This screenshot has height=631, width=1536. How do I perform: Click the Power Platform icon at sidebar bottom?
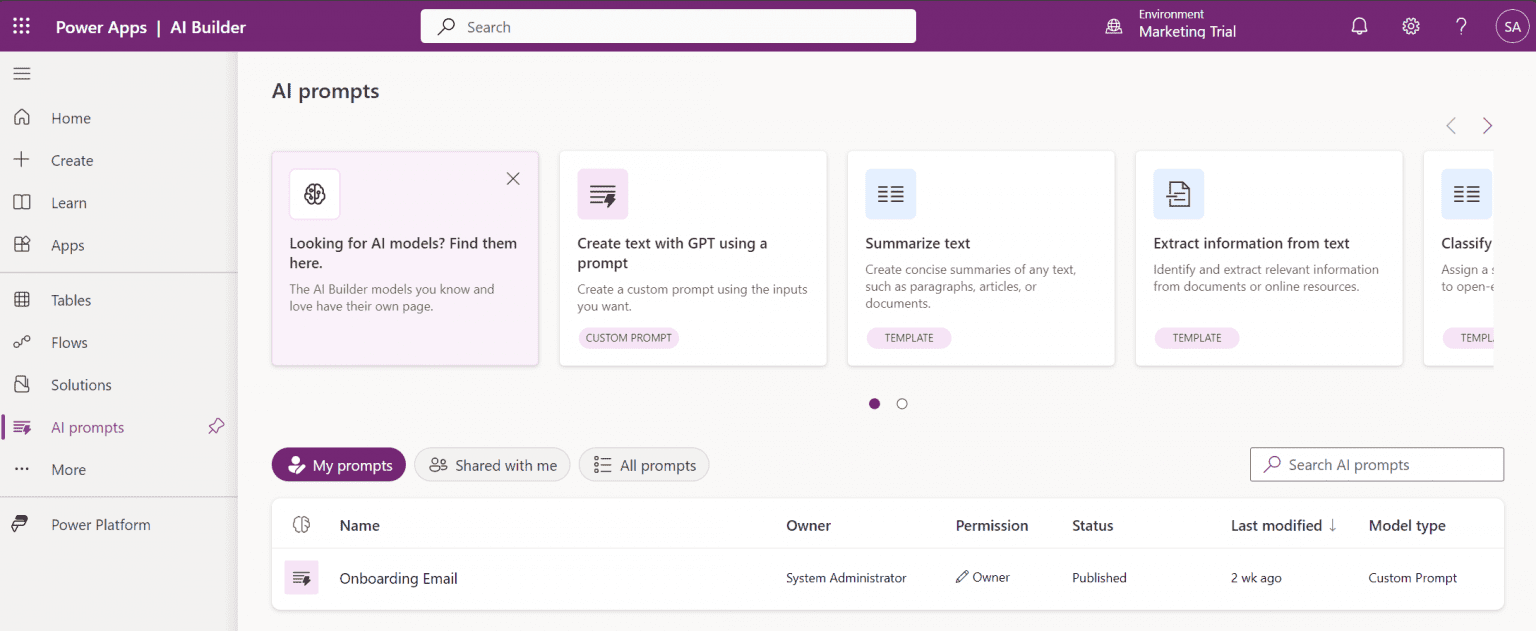(21, 524)
